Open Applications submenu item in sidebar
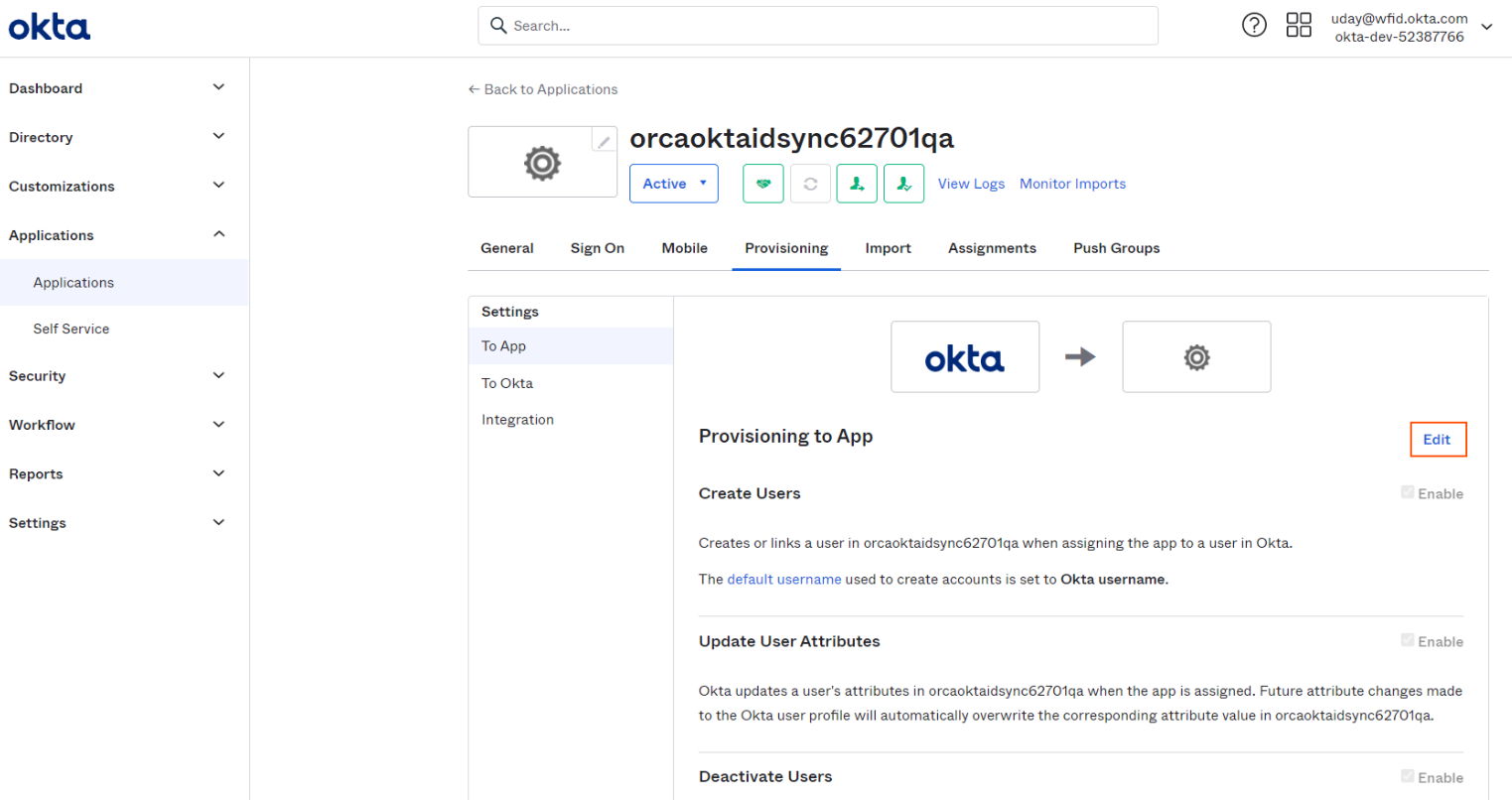 pos(124,283)
